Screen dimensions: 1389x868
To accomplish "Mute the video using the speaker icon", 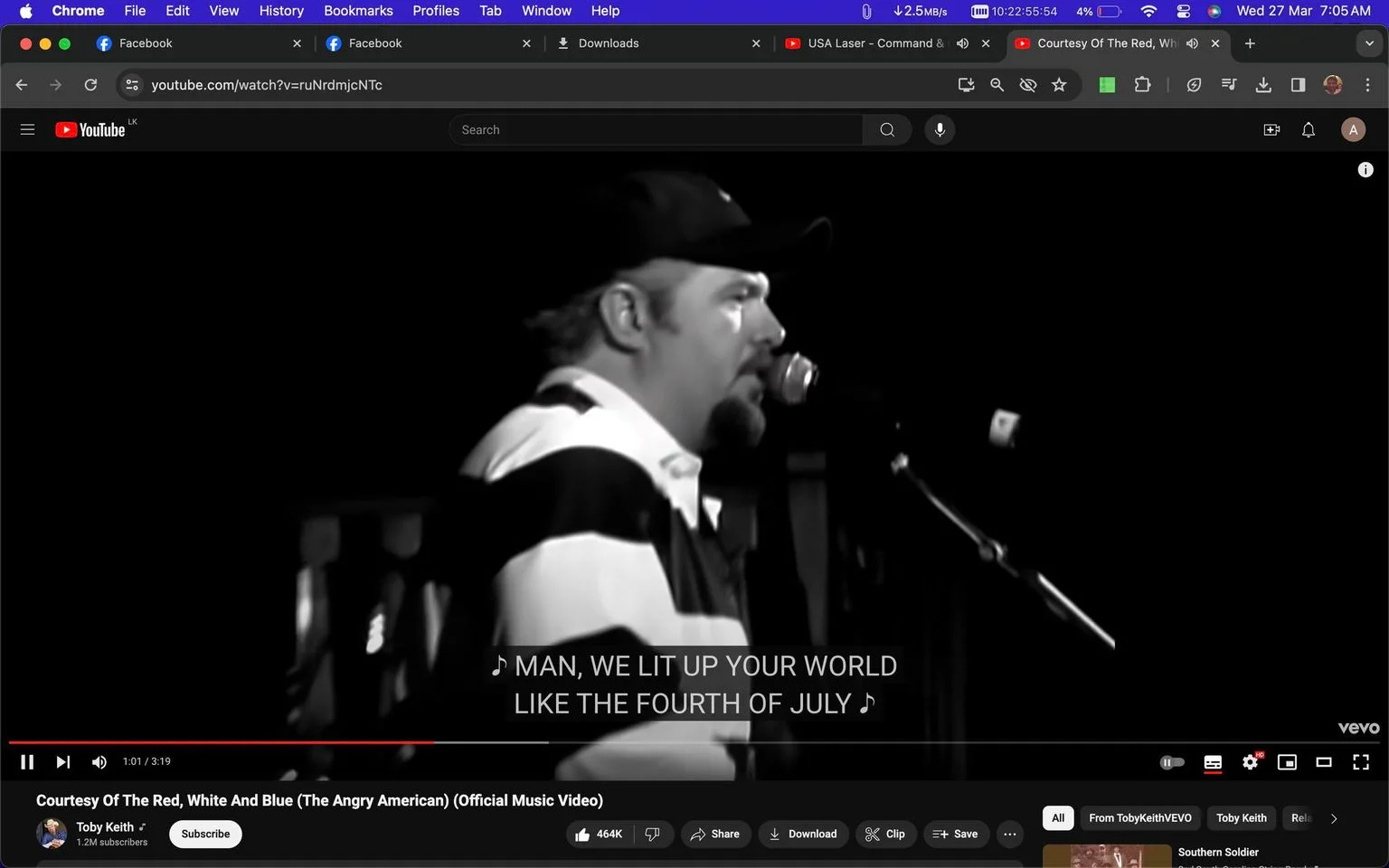I will [99, 762].
